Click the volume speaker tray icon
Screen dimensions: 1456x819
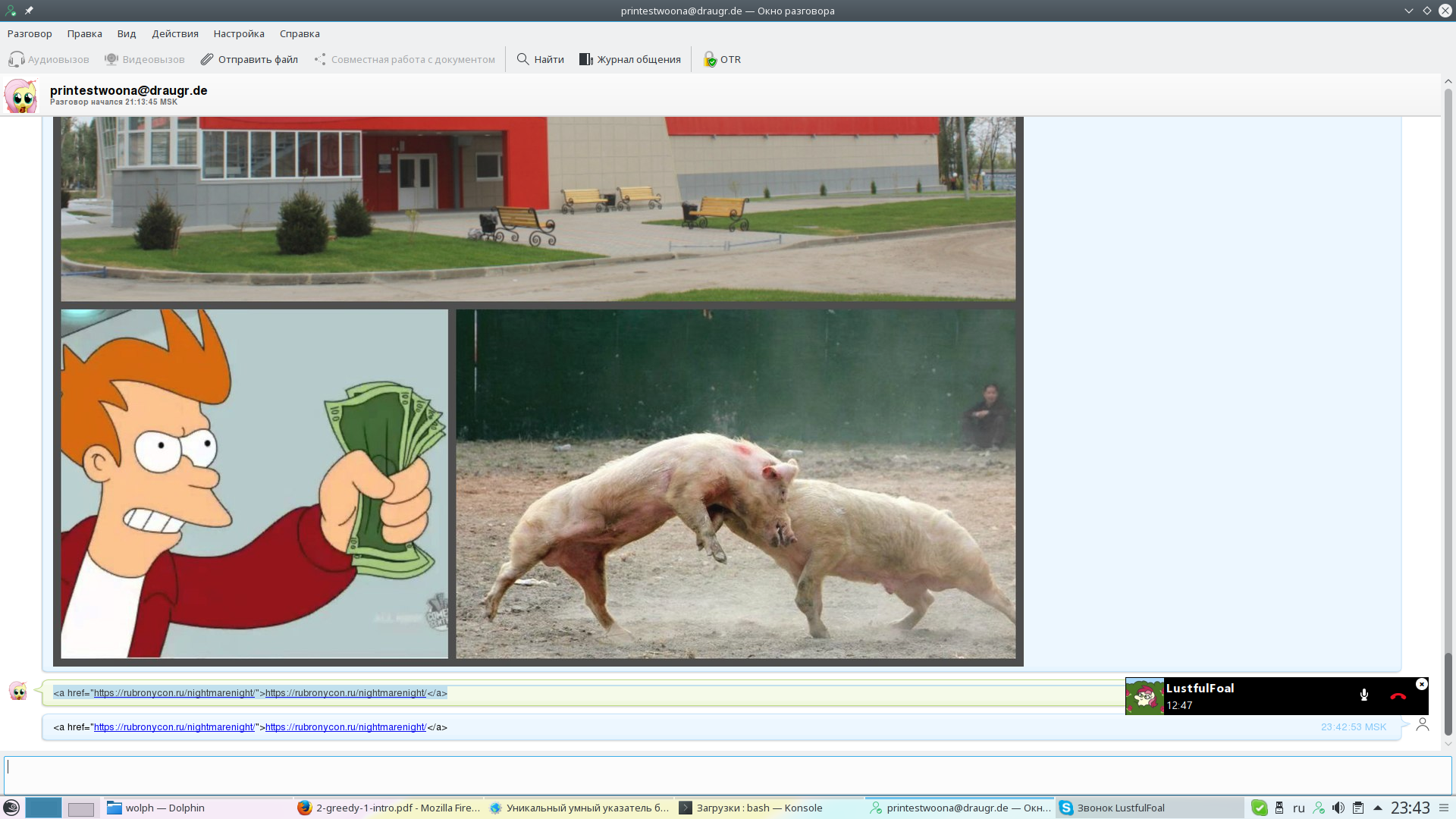pos(1338,808)
